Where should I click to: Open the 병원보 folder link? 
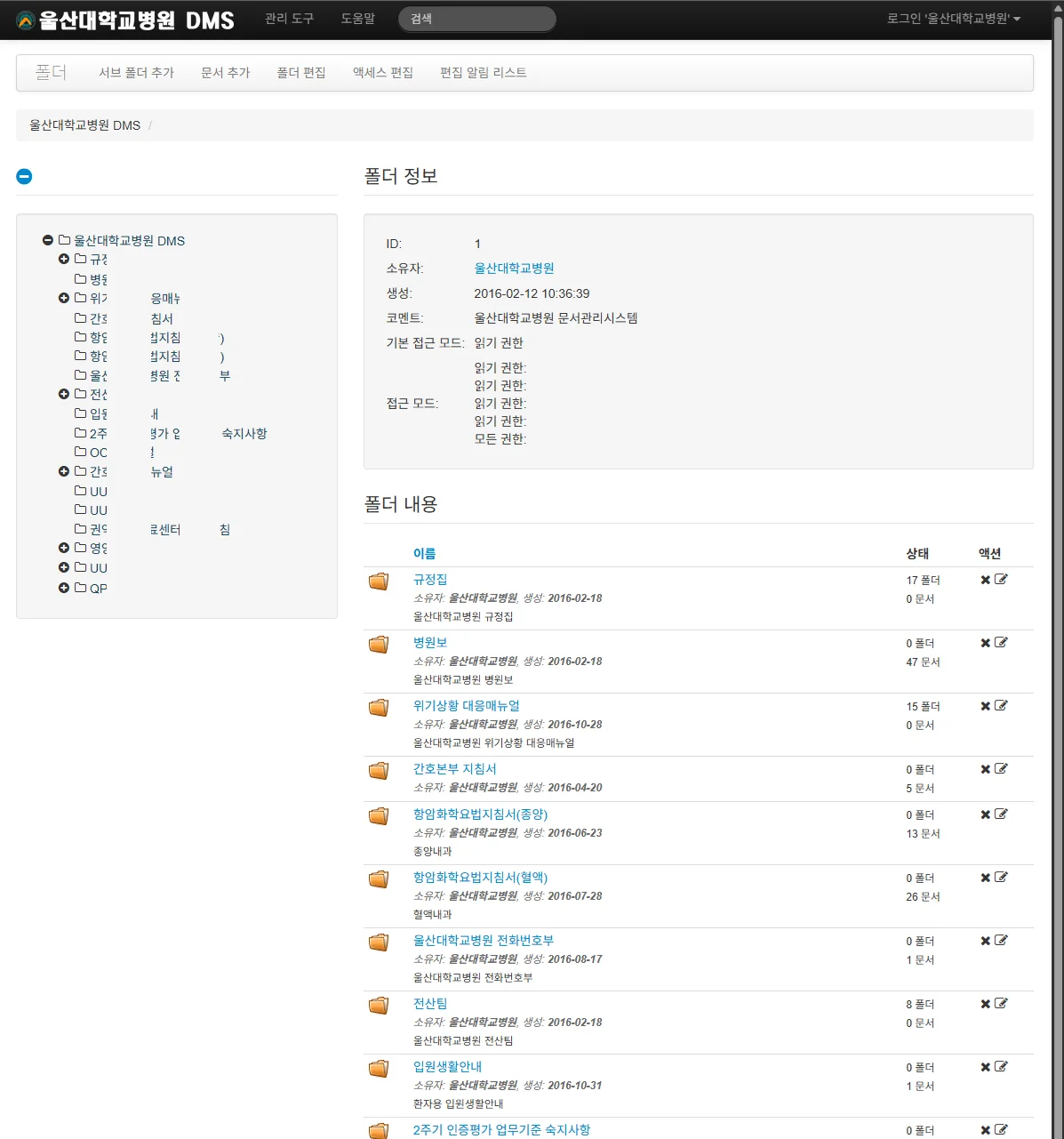tap(430, 643)
